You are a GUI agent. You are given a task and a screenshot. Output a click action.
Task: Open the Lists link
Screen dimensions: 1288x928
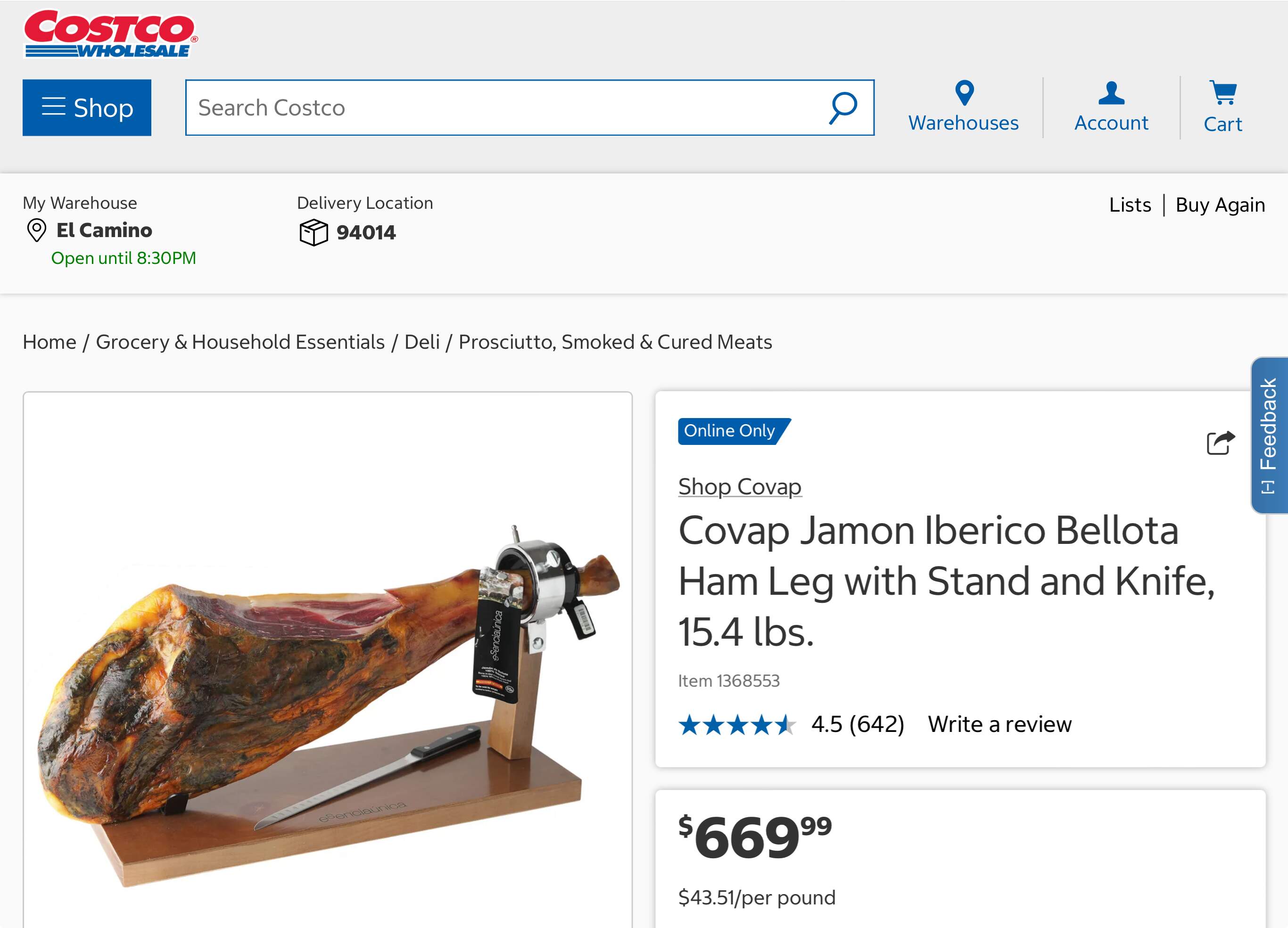tap(1130, 205)
